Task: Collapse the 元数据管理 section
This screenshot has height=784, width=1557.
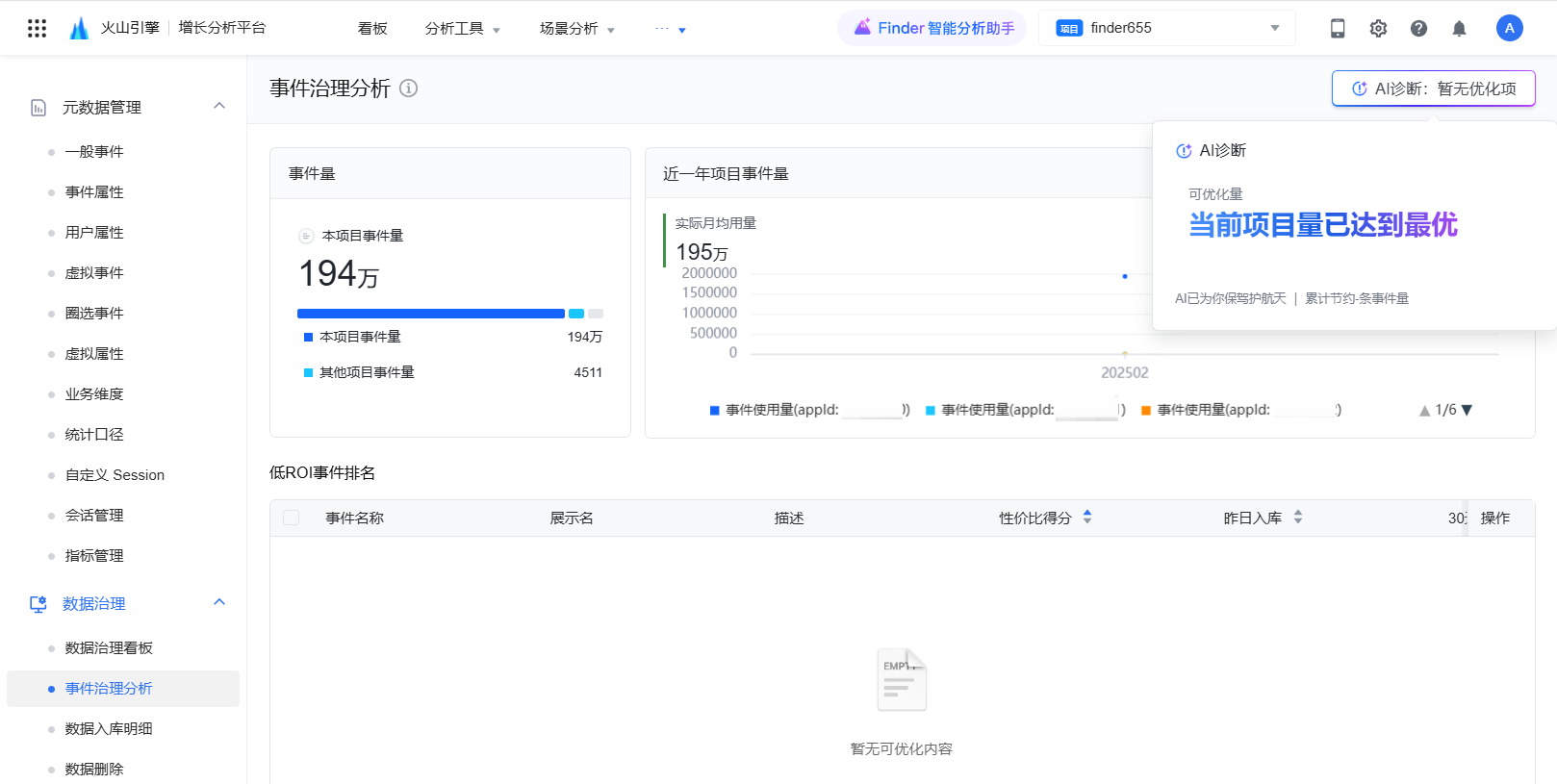Action: pyautogui.click(x=219, y=106)
